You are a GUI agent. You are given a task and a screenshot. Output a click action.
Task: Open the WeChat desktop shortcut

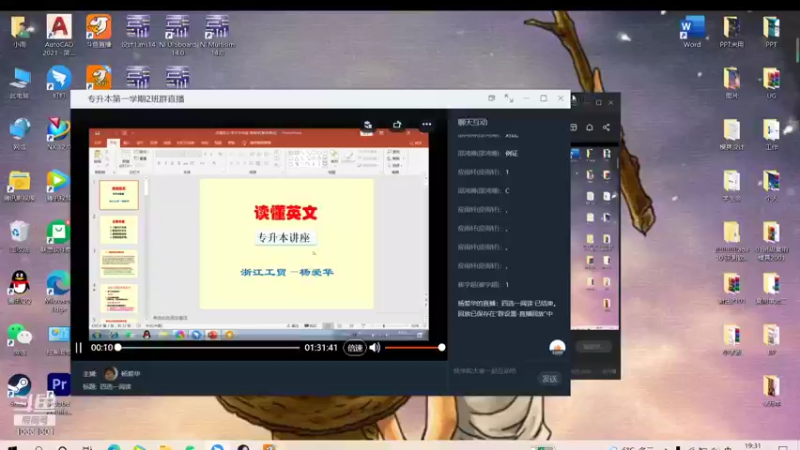pos(19,339)
